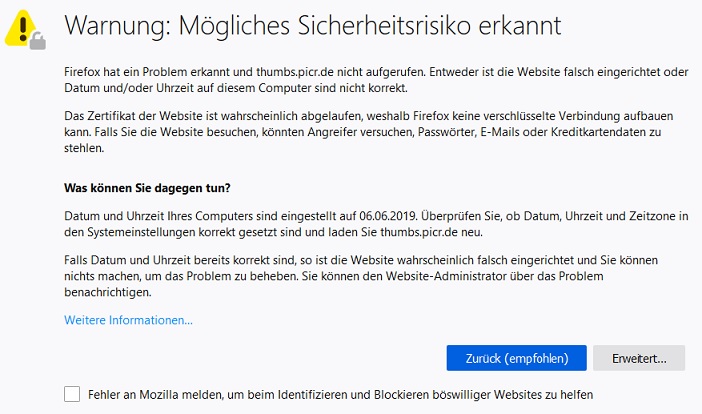Enable Fehler an Mozilla melden checkbox
Viewport: 702px width, 414px height.
pos(72,394)
